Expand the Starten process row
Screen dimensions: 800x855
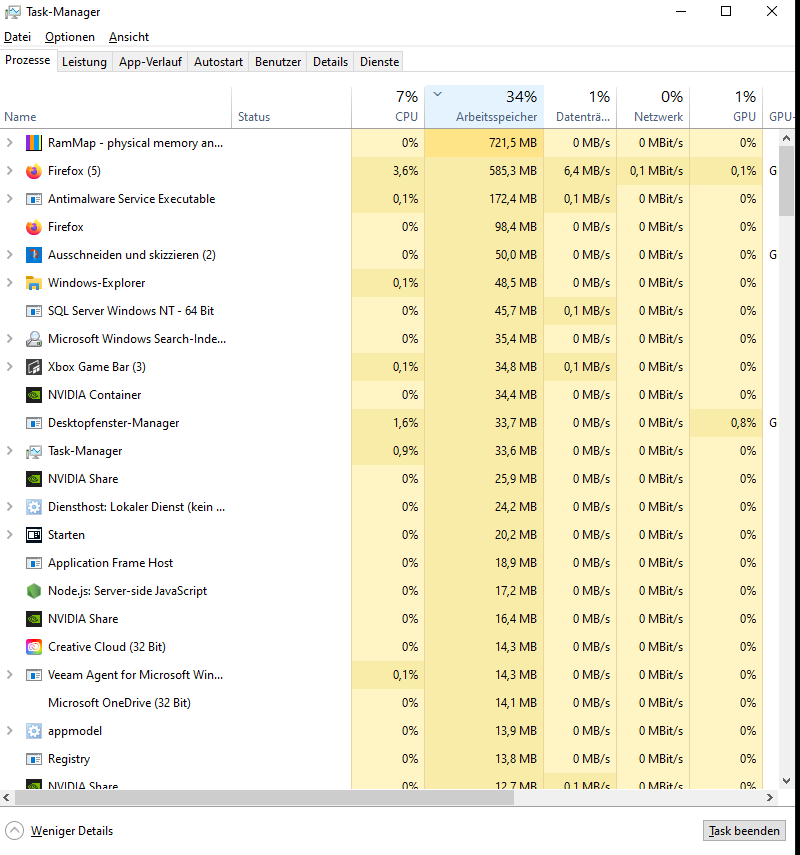[9, 534]
